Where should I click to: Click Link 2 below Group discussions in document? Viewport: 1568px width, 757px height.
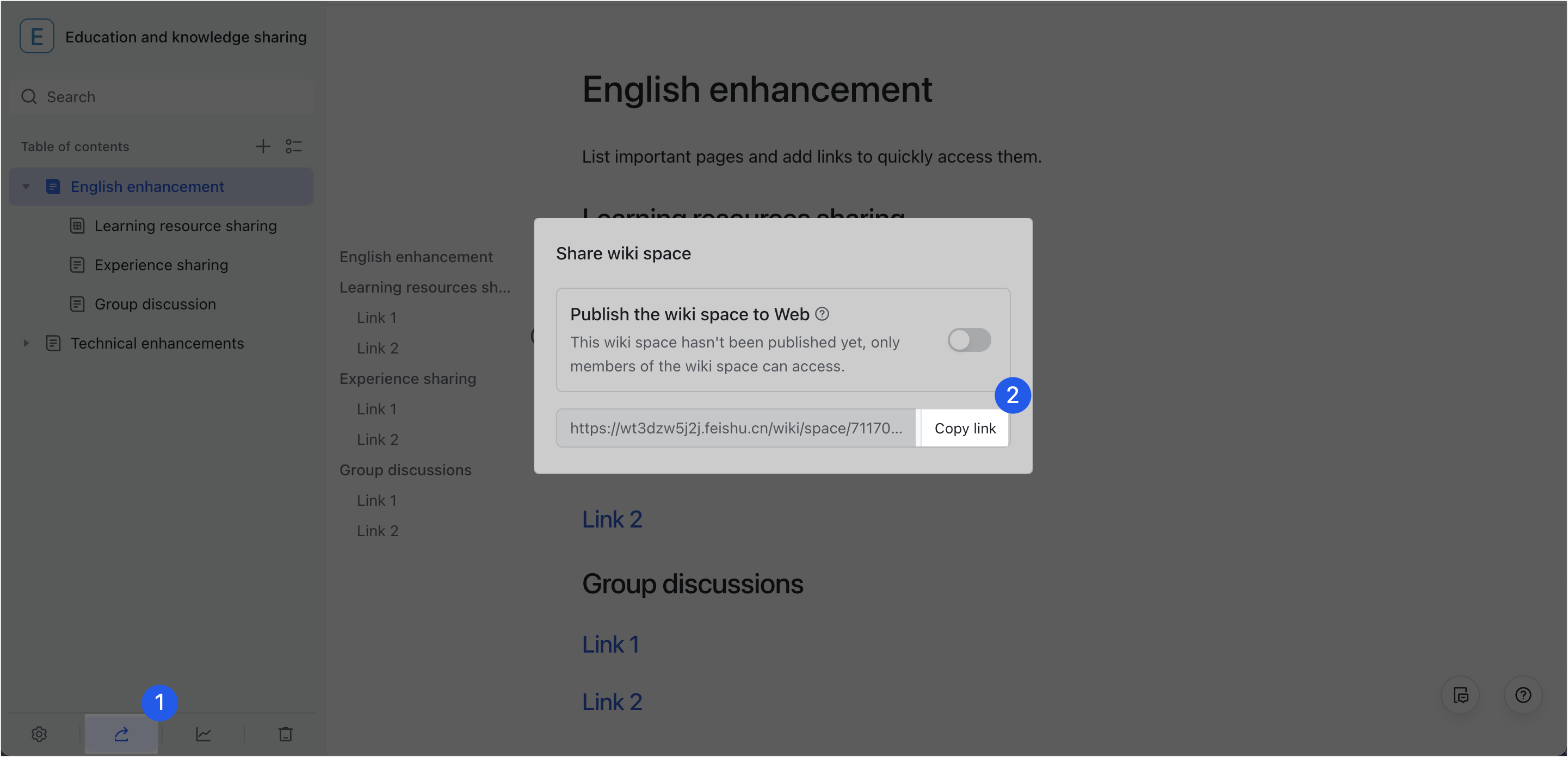pyautogui.click(x=613, y=702)
